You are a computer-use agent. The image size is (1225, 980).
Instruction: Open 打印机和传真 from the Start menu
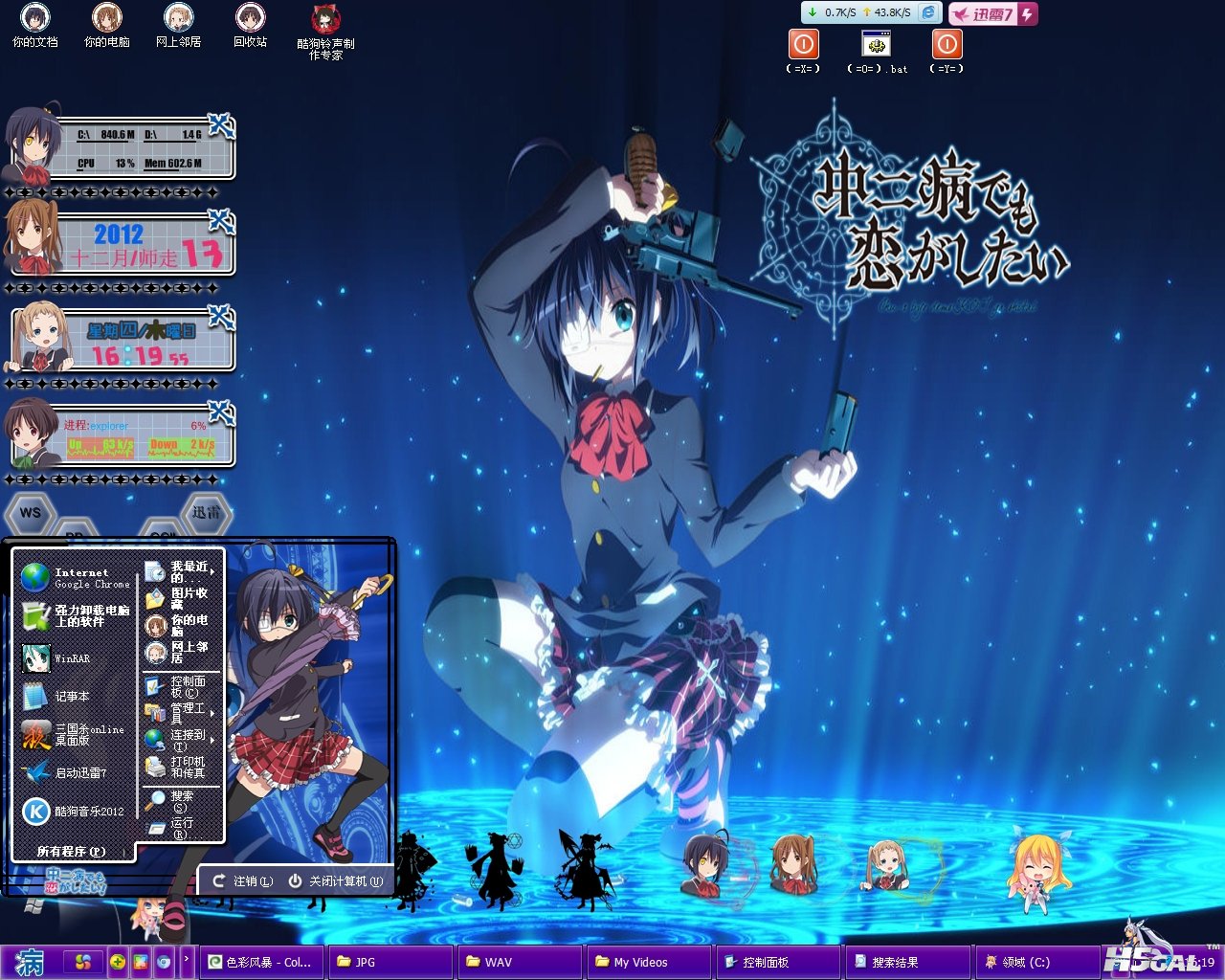[x=181, y=767]
